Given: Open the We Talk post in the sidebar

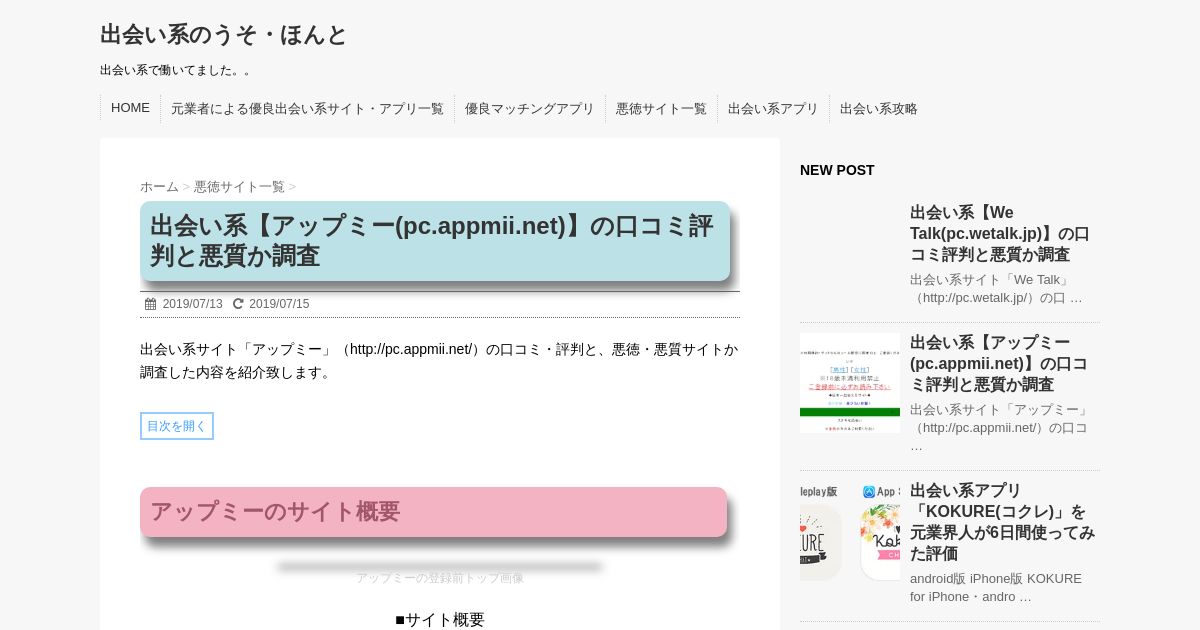Looking at the screenshot, I should click(1000, 233).
